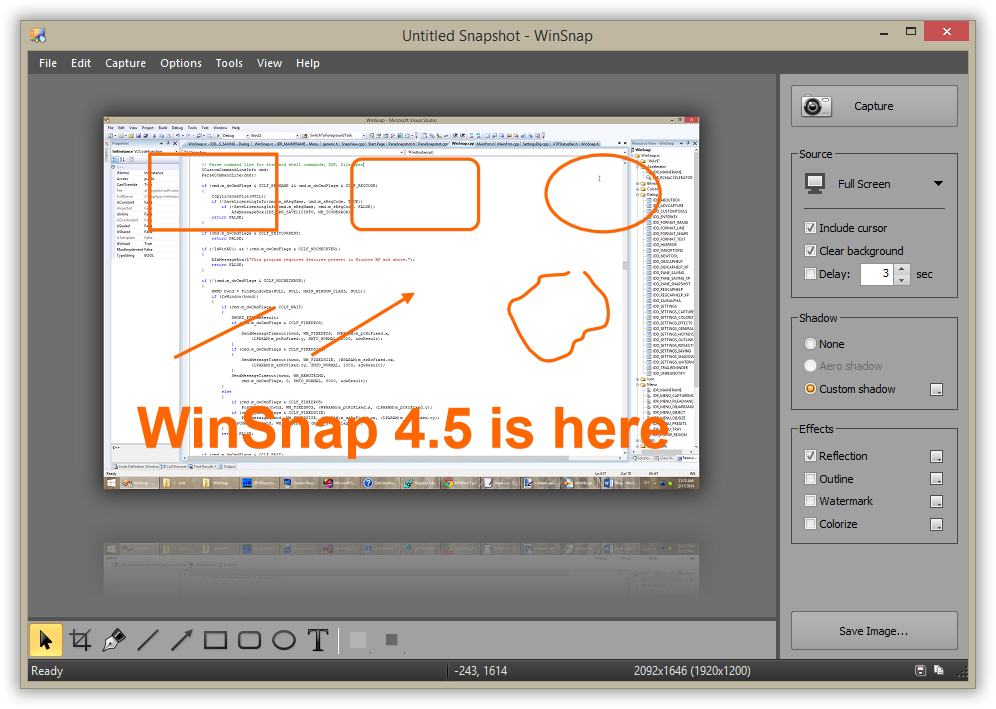This screenshot has width=996, height=709.
Task: Select the Rounded Rectangle tool
Action: coord(250,640)
